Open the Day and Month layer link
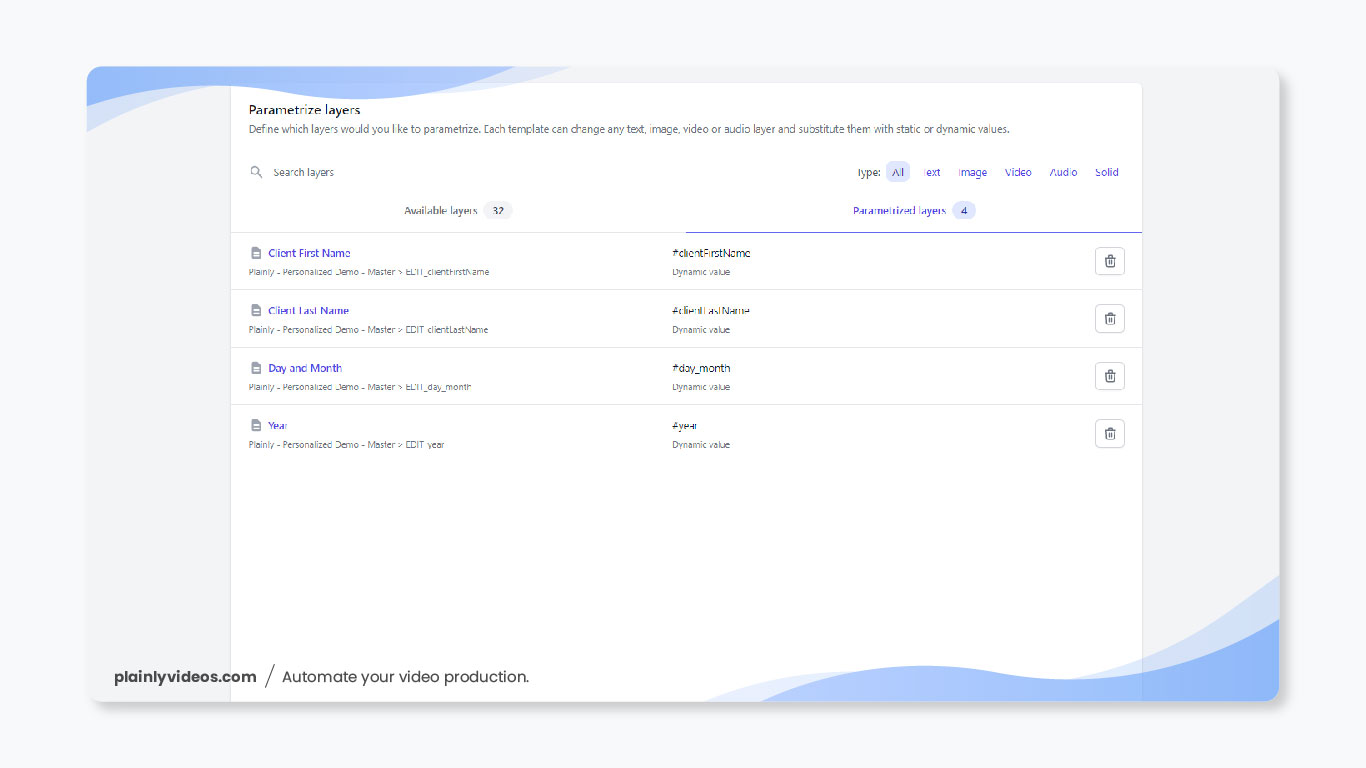This screenshot has height=768, width=1366. 305,368
